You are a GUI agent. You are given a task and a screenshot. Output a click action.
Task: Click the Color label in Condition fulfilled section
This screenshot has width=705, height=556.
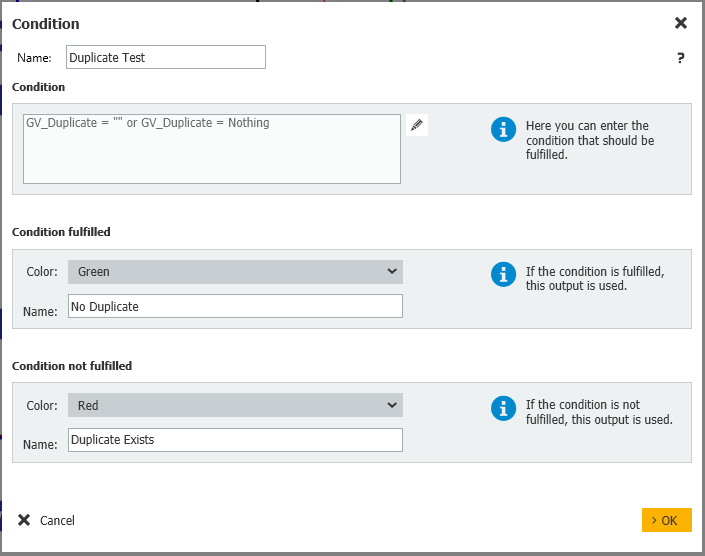point(42,272)
